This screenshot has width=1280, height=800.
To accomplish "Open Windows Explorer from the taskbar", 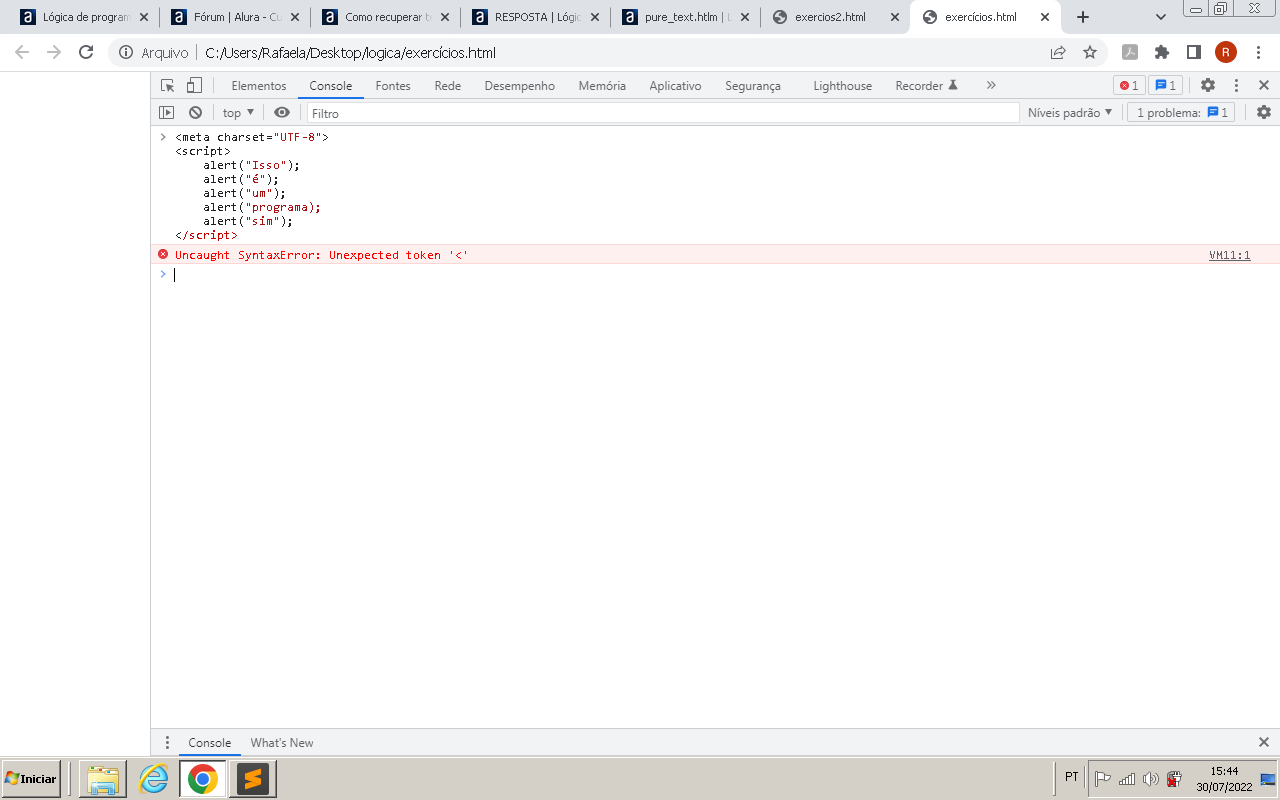I will point(103,779).
